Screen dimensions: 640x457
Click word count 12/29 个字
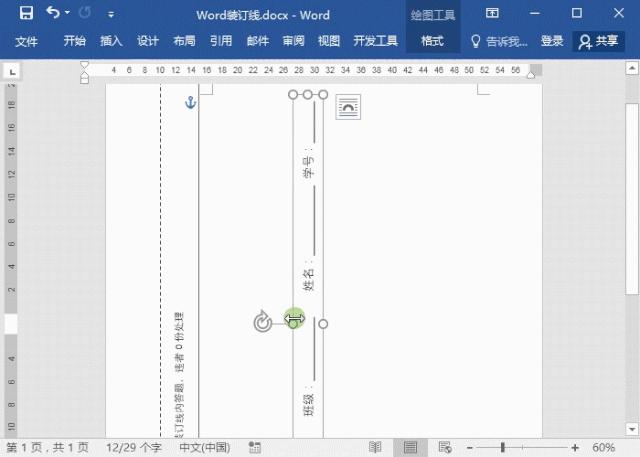point(134,448)
